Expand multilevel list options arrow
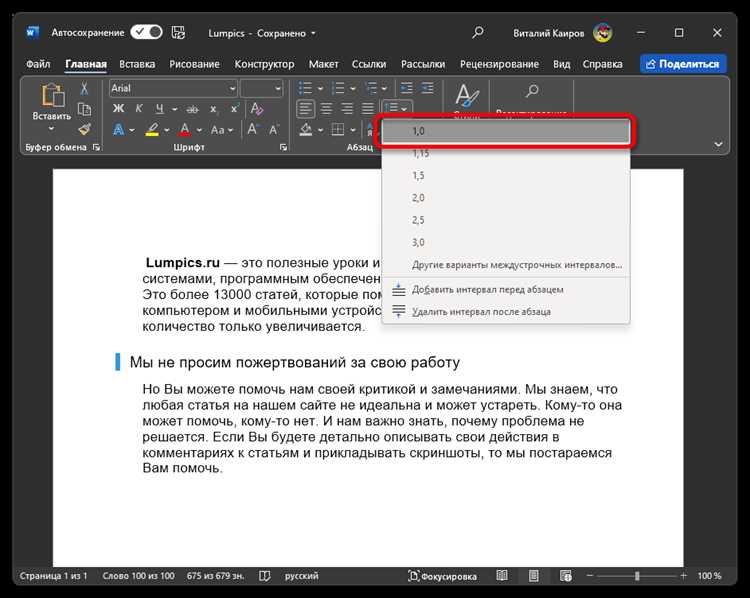Screen dimensions: 750x598 click(384, 89)
